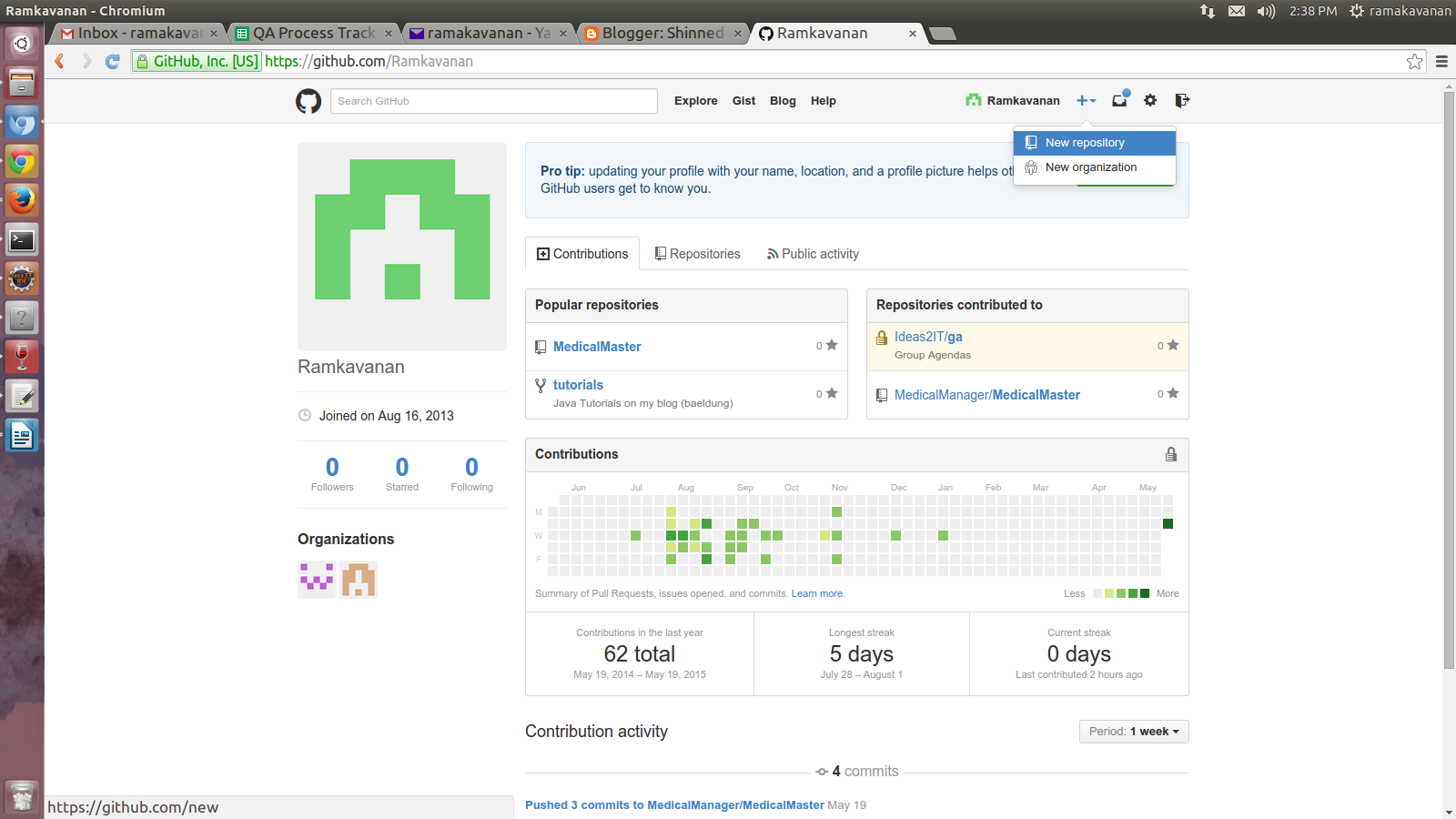The width and height of the screenshot is (1456, 819).
Task: Click the Learn more link
Action: tap(816, 592)
